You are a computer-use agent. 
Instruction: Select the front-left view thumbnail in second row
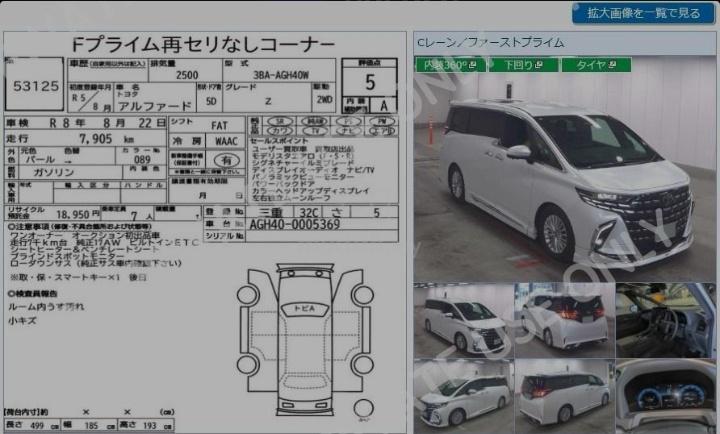click(463, 397)
